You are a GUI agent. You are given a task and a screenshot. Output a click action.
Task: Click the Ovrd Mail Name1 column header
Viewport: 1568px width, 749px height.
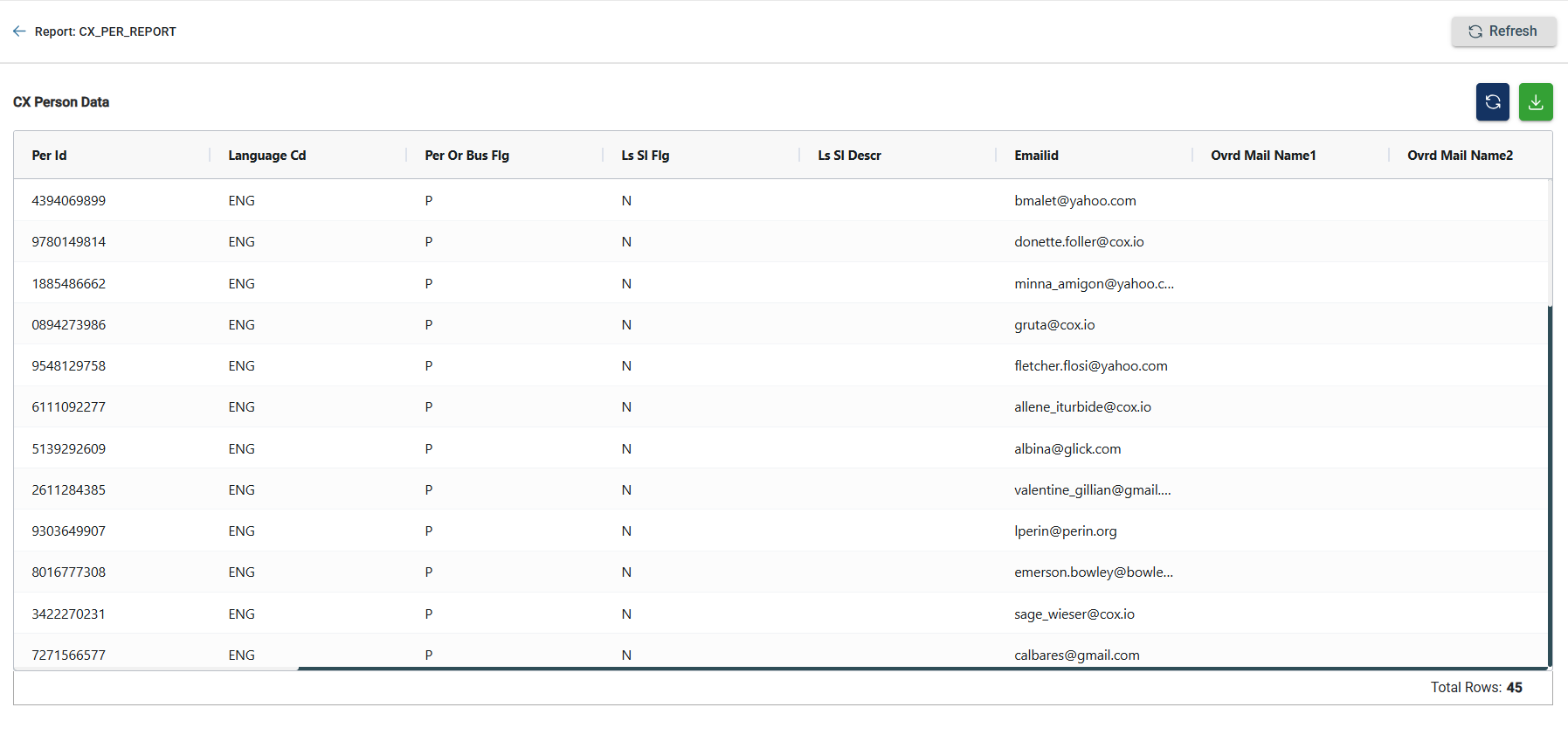pos(1262,156)
